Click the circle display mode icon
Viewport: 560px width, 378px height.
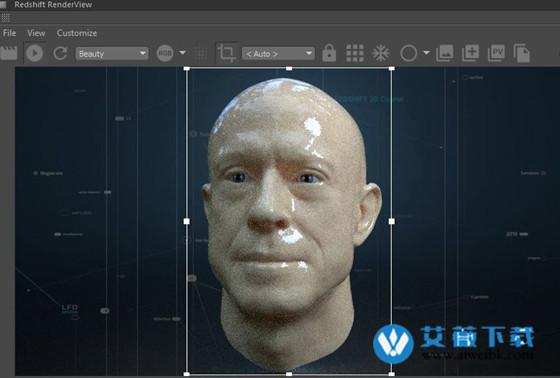click(x=409, y=53)
